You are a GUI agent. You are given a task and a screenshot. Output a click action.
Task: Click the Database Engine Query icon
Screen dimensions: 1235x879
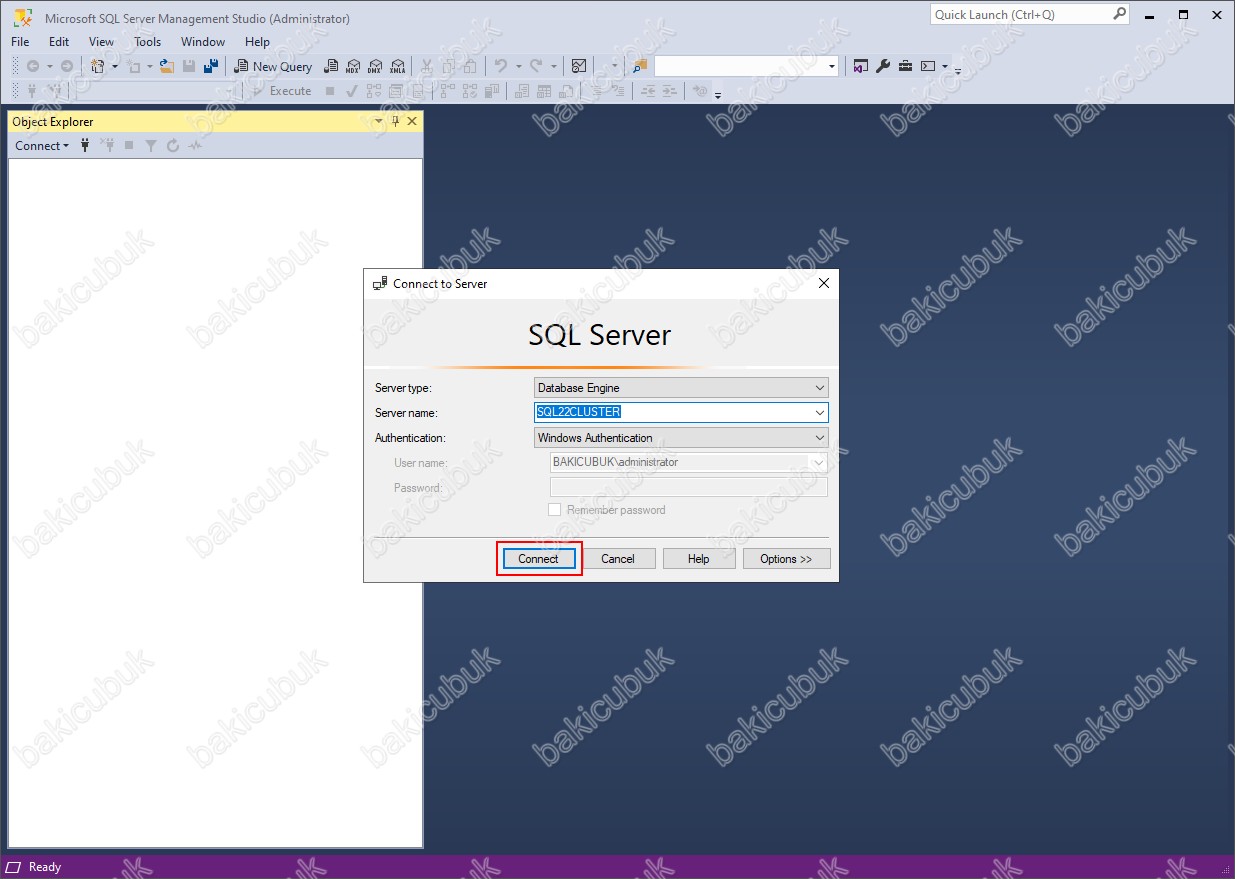coord(330,66)
